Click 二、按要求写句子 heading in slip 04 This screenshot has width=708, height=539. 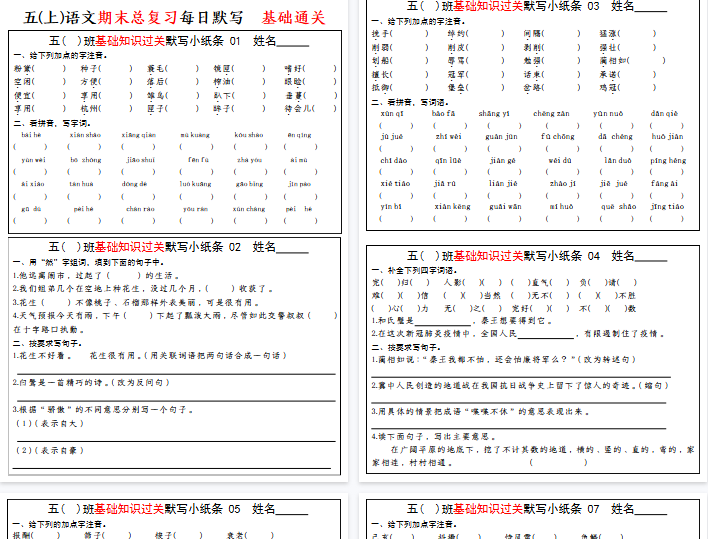click(x=406, y=348)
